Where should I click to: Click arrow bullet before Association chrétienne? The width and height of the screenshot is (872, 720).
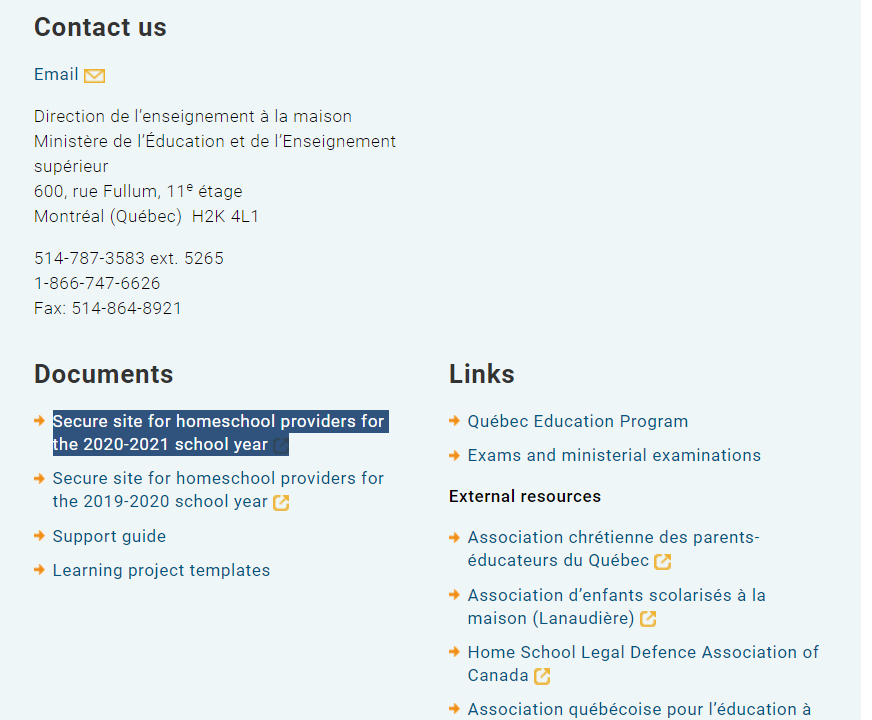[454, 537]
